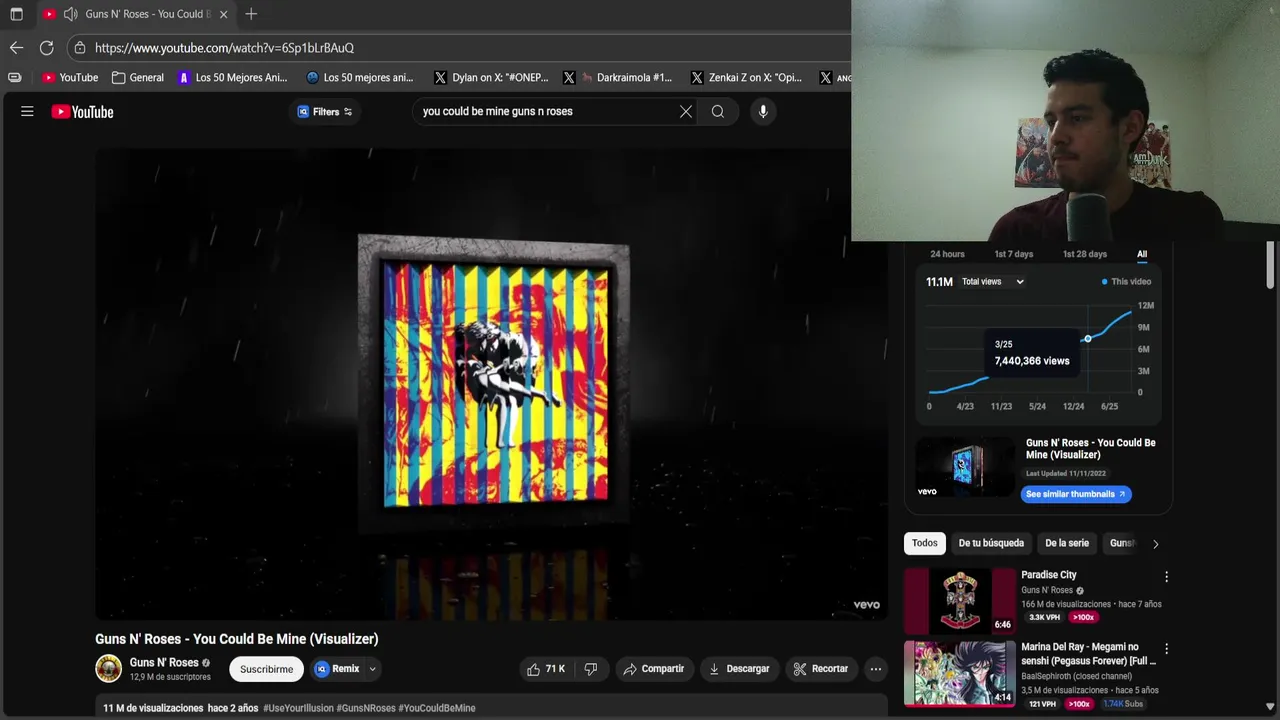Click the Guns N' Roses video title in vidIQ panel
Image resolution: width=1280 pixels, height=720 pixels.
click(x=1090, y=449)
